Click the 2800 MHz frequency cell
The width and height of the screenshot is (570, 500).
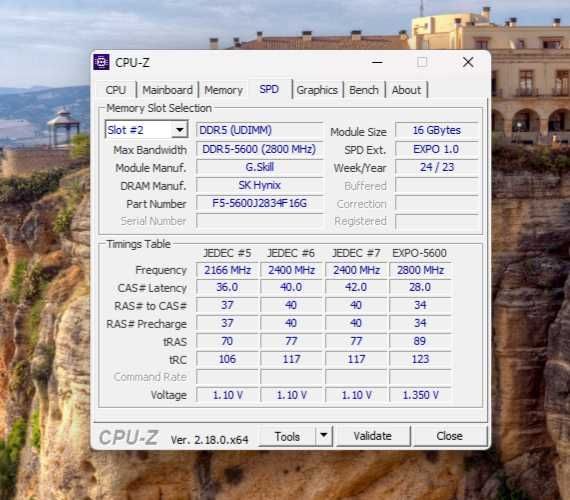[420, 270]
